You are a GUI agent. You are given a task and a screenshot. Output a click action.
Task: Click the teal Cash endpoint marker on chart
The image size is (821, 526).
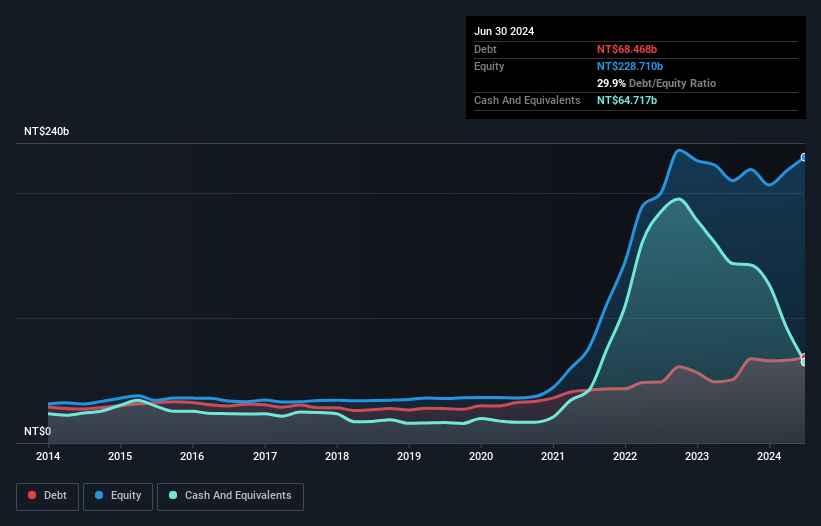pos(804,362)
